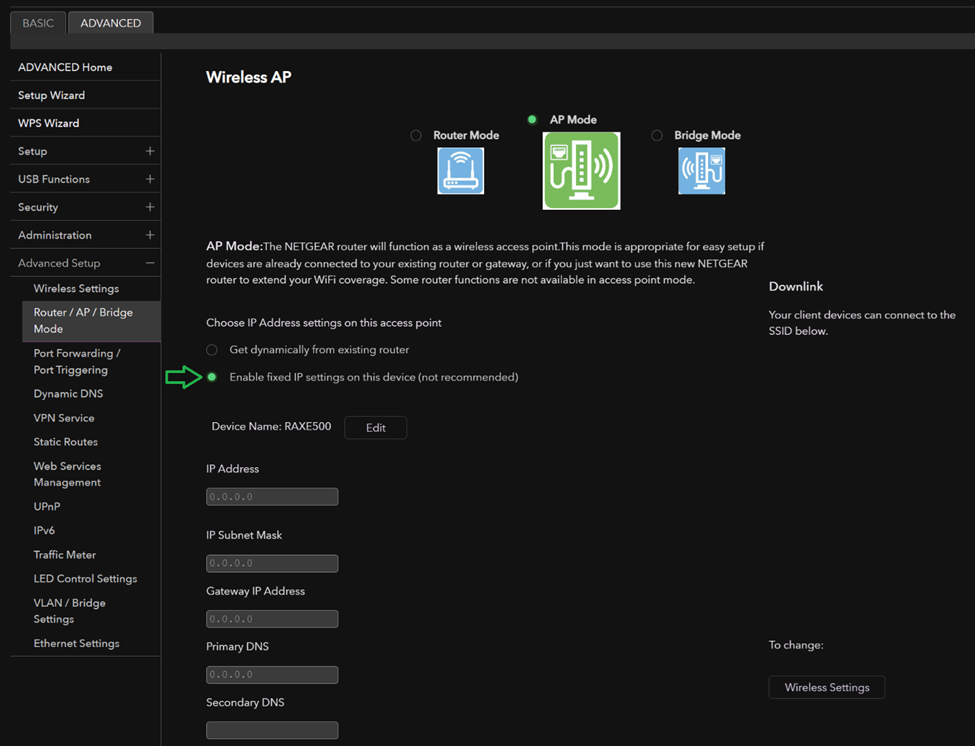Switch to the BASIC tab

38,23
